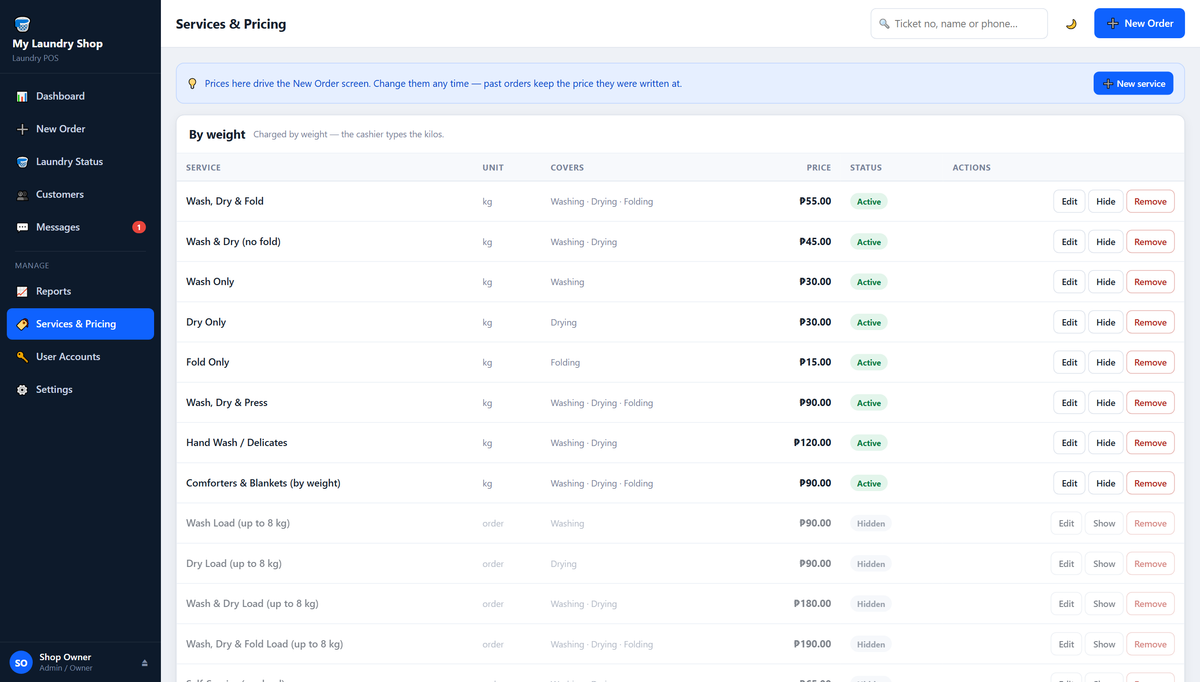Click the New service button
1200x682 pixels.
[1133, 84]
